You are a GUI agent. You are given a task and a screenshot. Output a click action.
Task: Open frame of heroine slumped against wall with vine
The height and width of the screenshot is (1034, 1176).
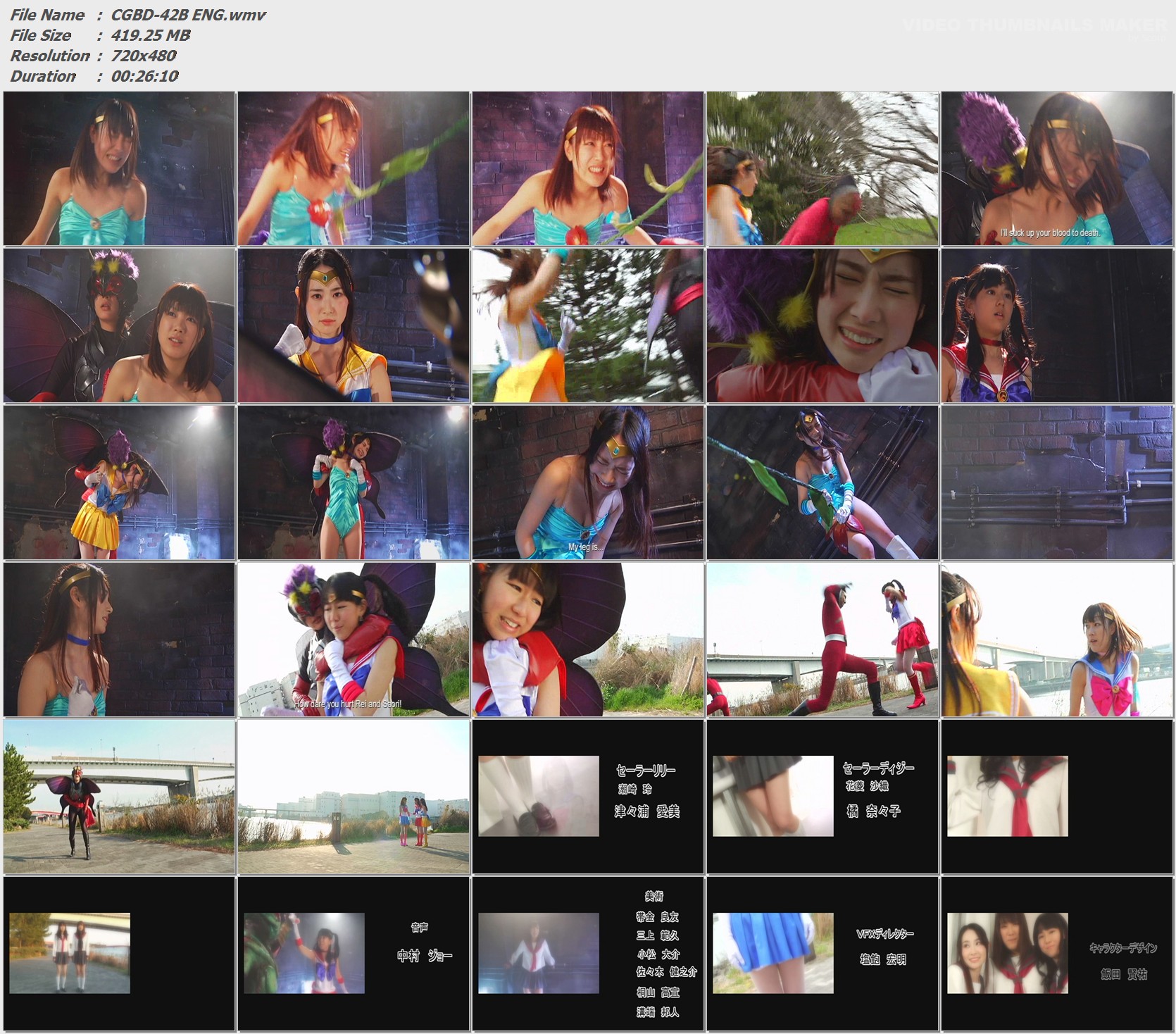point(822,482)
